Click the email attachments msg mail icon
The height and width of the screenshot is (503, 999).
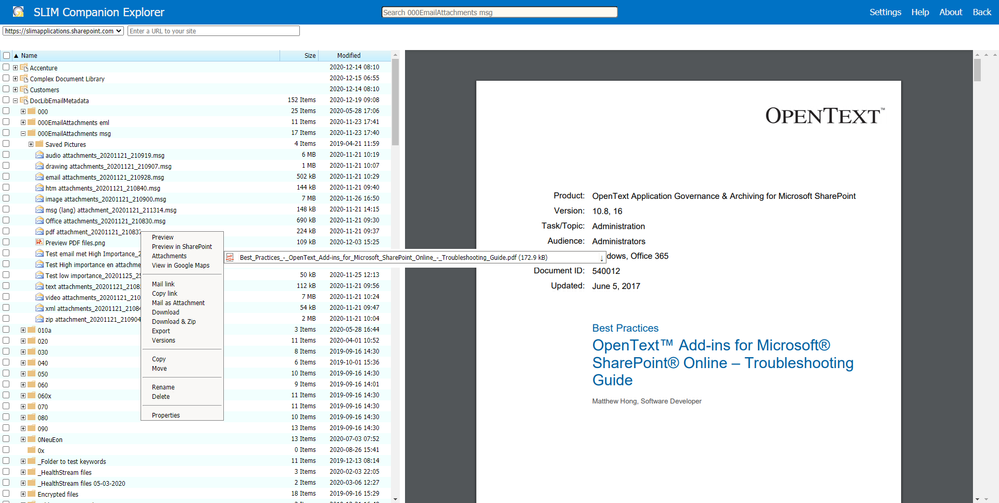[x=39, y=177]
